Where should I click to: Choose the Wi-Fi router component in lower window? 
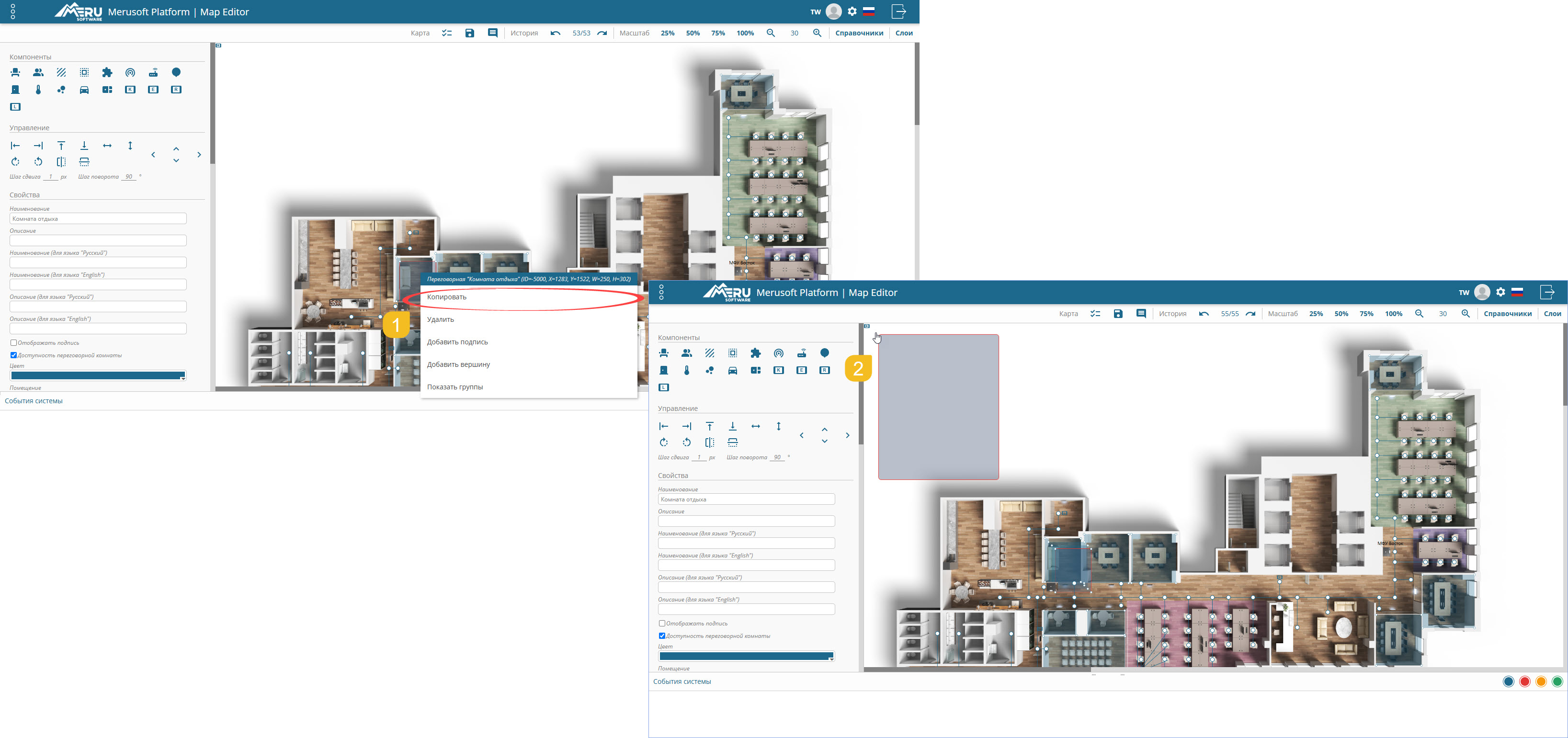tap(802, 353)
